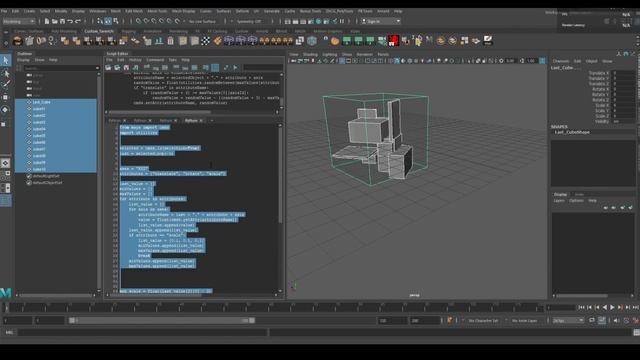Open the Sign In account dropdown
Image resolution: width=640 pixels, height=360 pixels.
(381, 21)
